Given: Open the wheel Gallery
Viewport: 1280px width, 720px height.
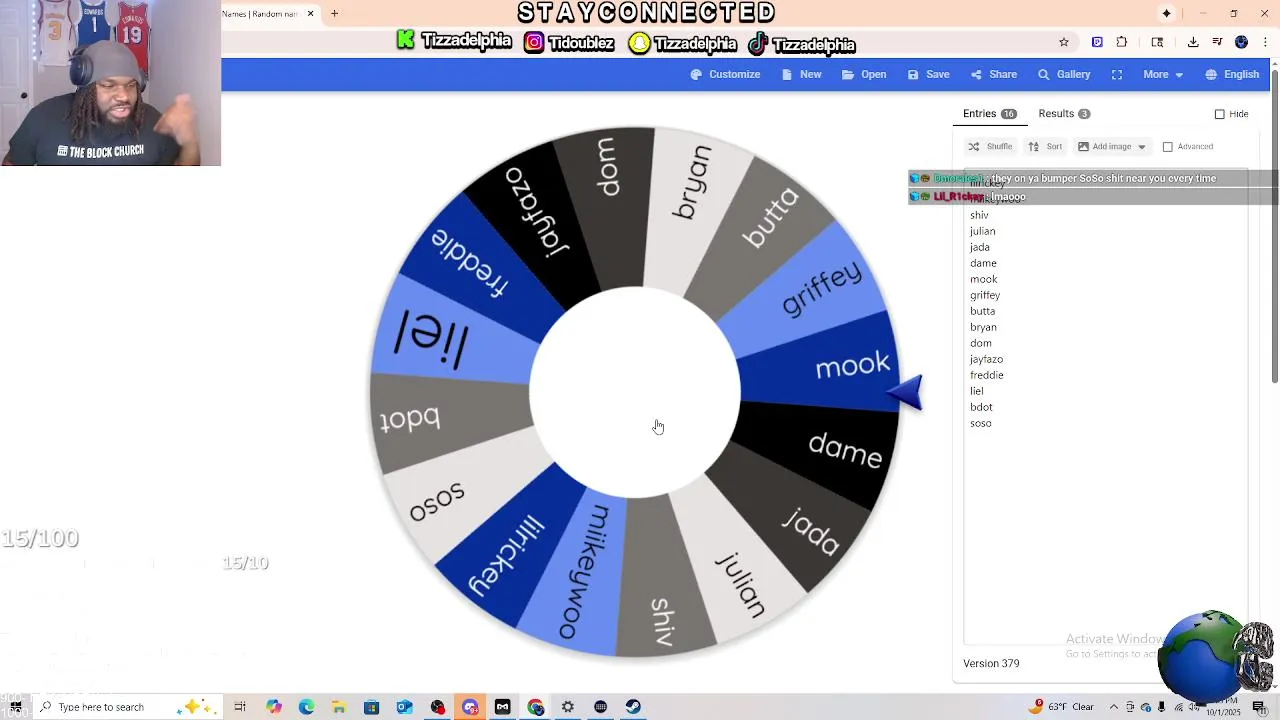Looking at the screenshot, I should tap(1064, 74).
